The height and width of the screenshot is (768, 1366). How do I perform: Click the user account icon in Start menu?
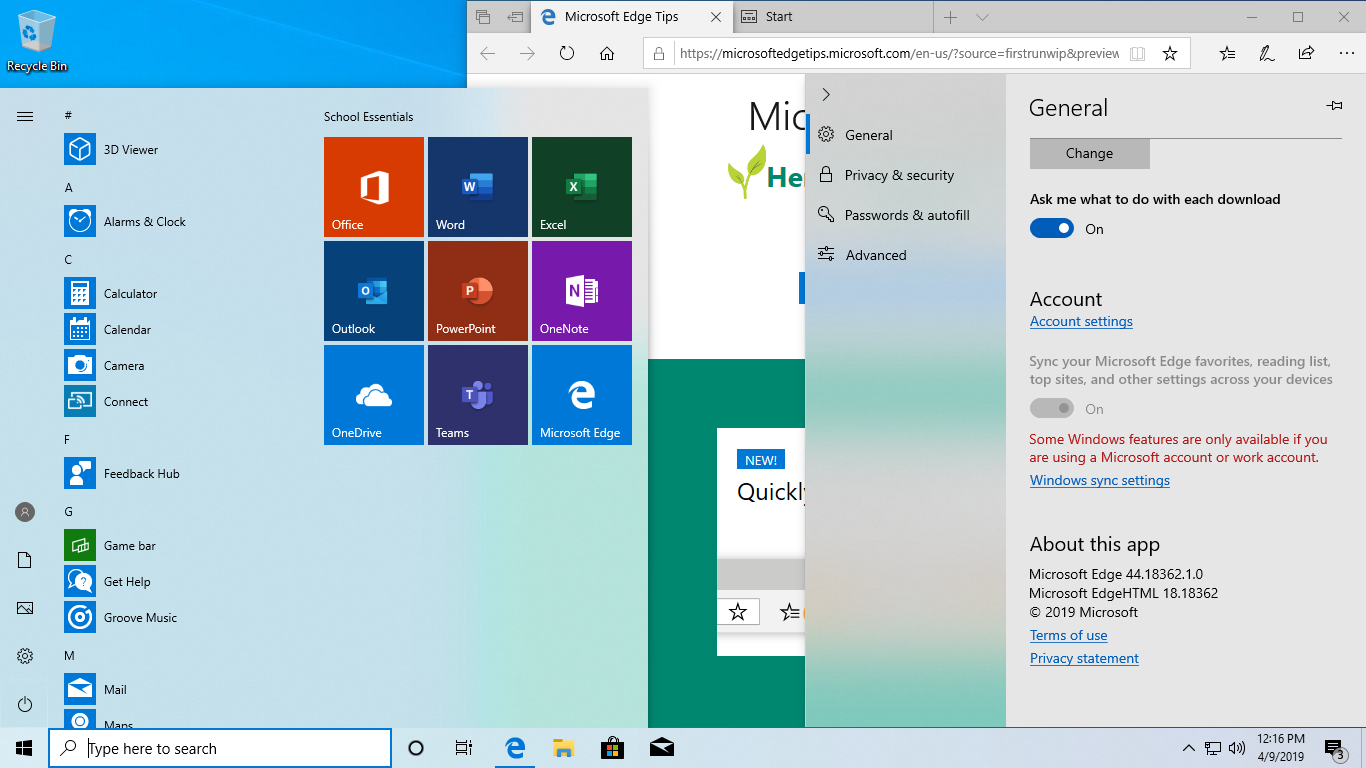pos(25,512)
